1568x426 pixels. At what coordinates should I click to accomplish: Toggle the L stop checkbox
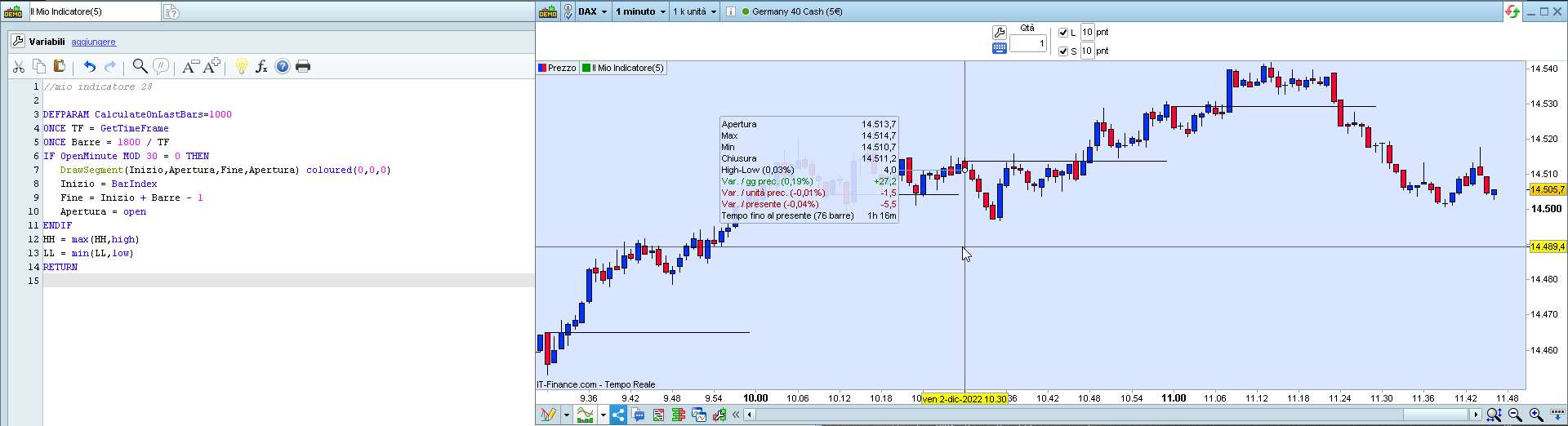(x=1063, y=33)
